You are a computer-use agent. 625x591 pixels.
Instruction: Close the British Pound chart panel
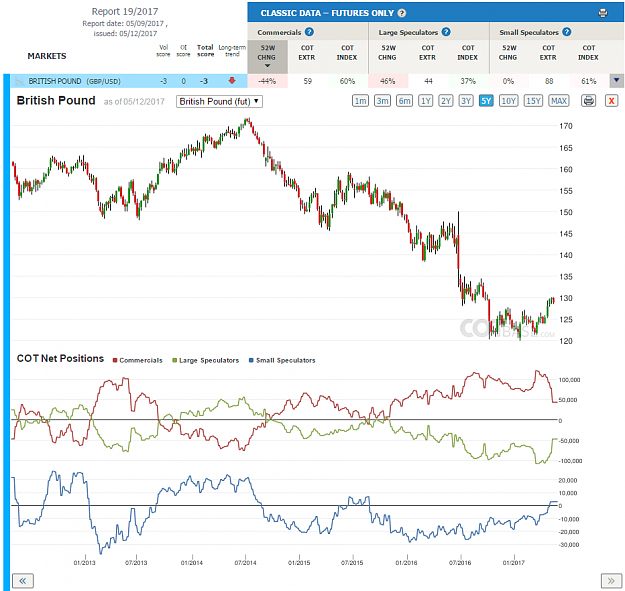[x=611, y=101]
